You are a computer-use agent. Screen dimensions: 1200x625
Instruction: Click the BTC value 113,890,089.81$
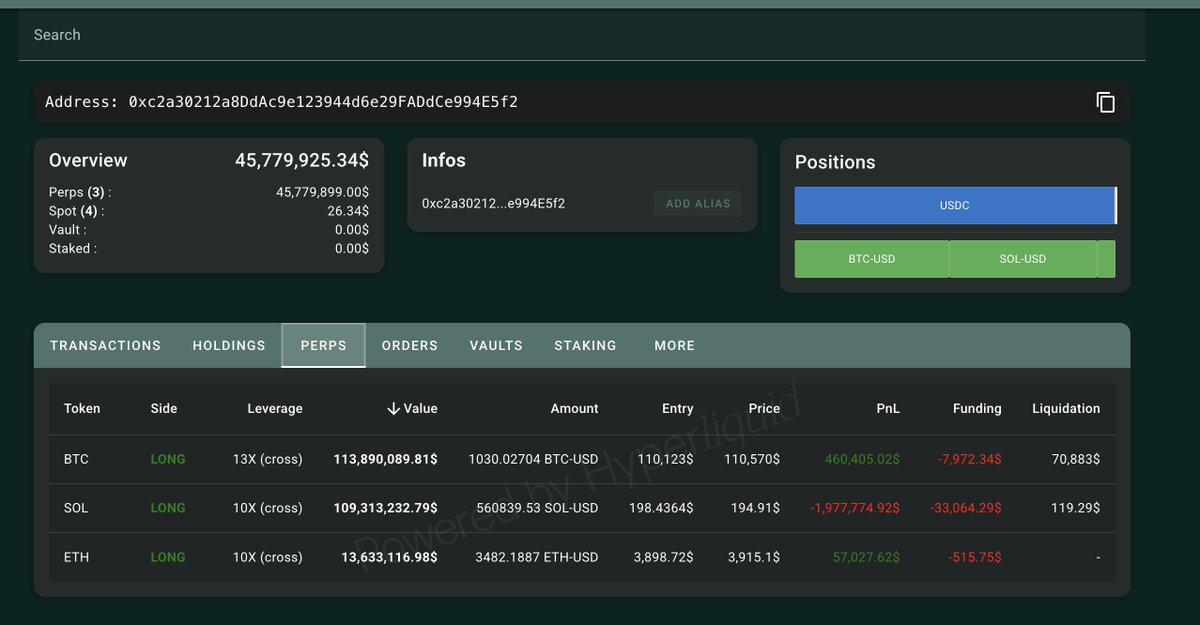[385, 459]
